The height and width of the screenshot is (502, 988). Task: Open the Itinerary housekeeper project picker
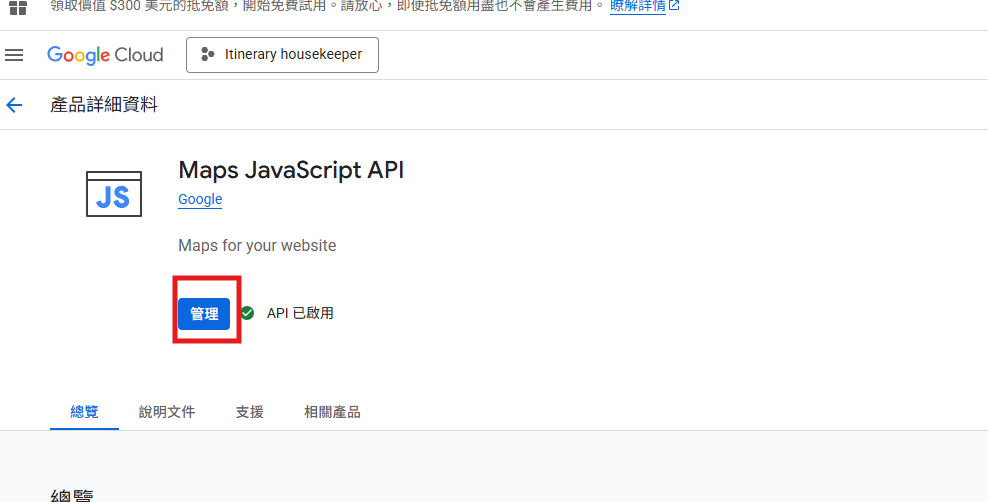click(282, 55)
